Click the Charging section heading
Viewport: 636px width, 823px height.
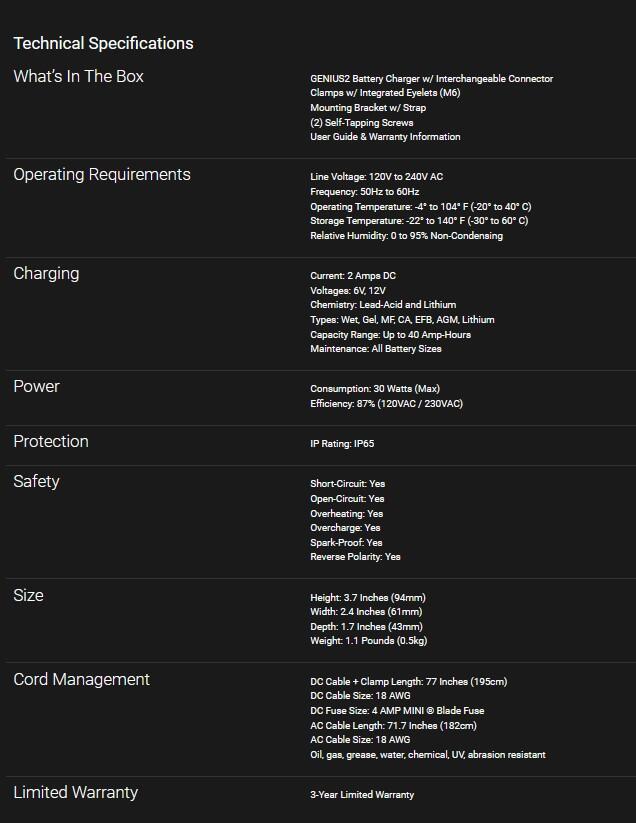[46, 274]
